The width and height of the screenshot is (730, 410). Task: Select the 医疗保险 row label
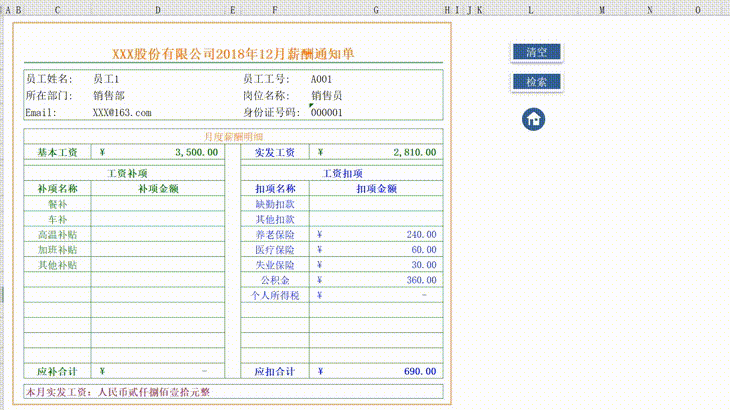point(275,249)
